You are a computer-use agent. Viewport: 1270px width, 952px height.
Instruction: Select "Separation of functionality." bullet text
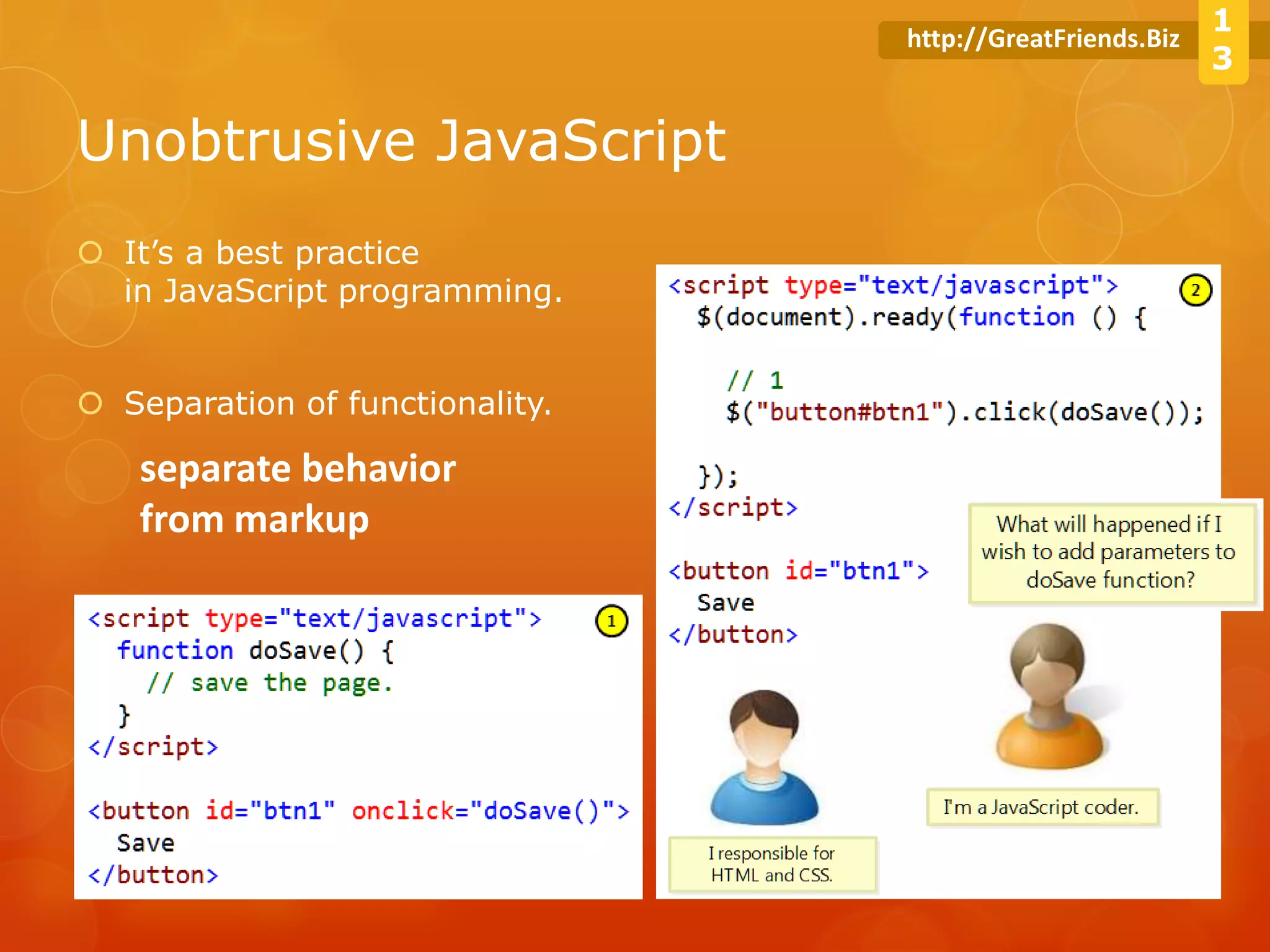pyautogui.click(x=338, y=403)
